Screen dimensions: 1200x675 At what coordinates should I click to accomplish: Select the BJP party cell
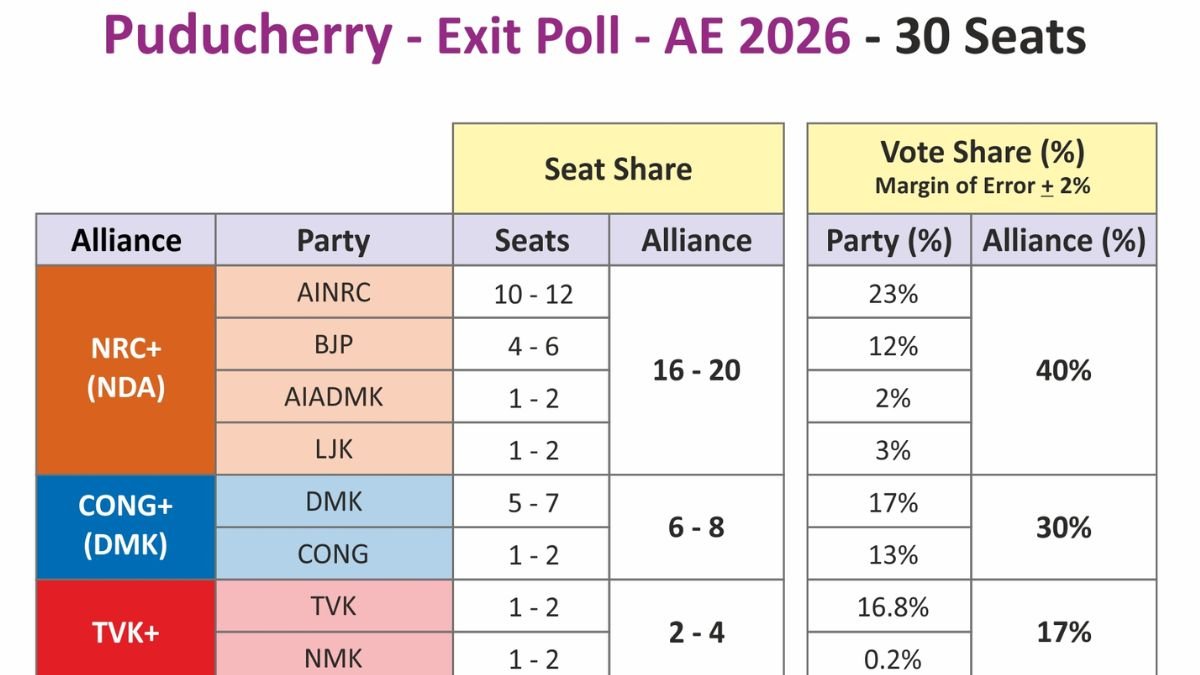(x=333, y=345)
